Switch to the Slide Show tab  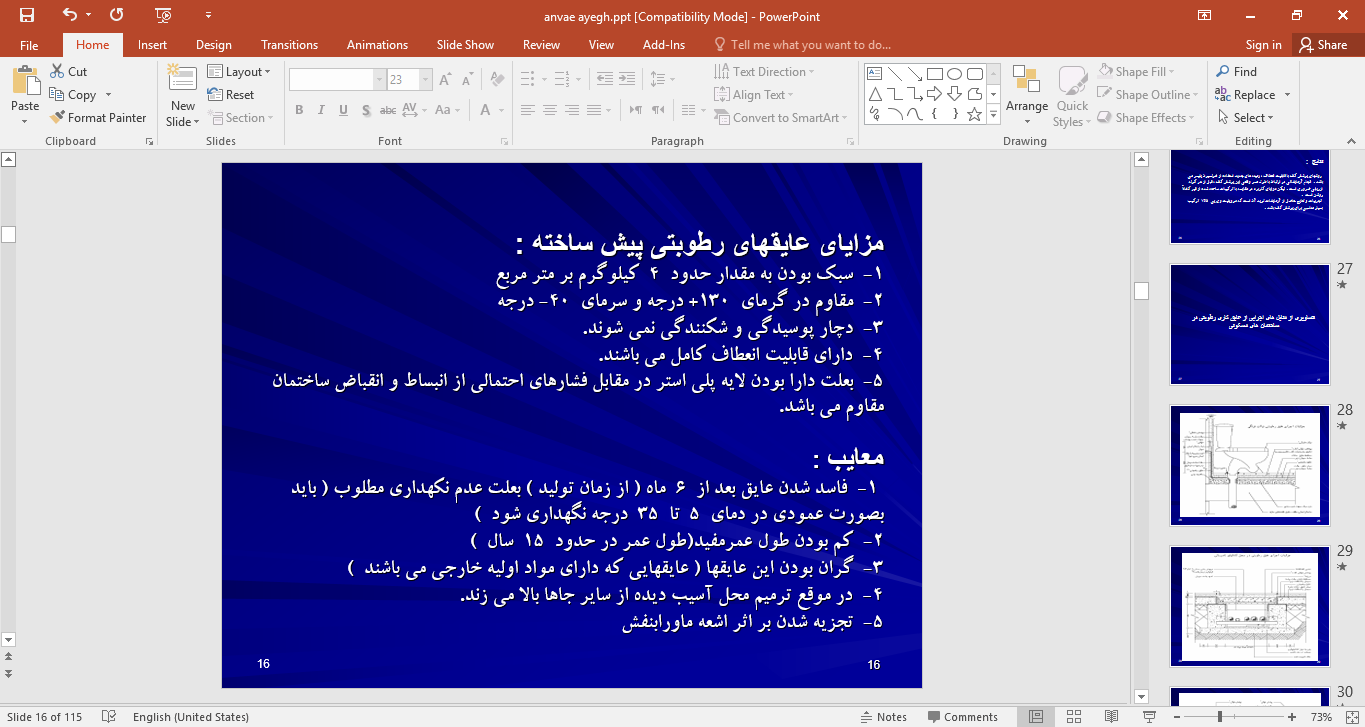[x=465, y=45]
